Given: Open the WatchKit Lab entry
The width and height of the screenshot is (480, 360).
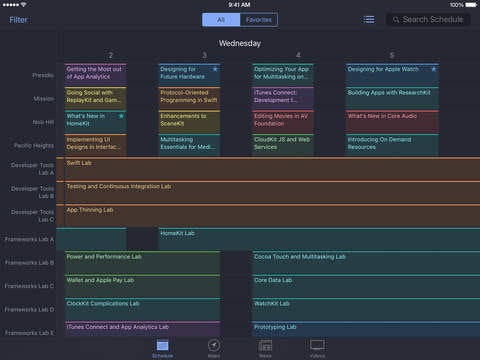Looking at the screenshot, I should (x=366, y=309).
